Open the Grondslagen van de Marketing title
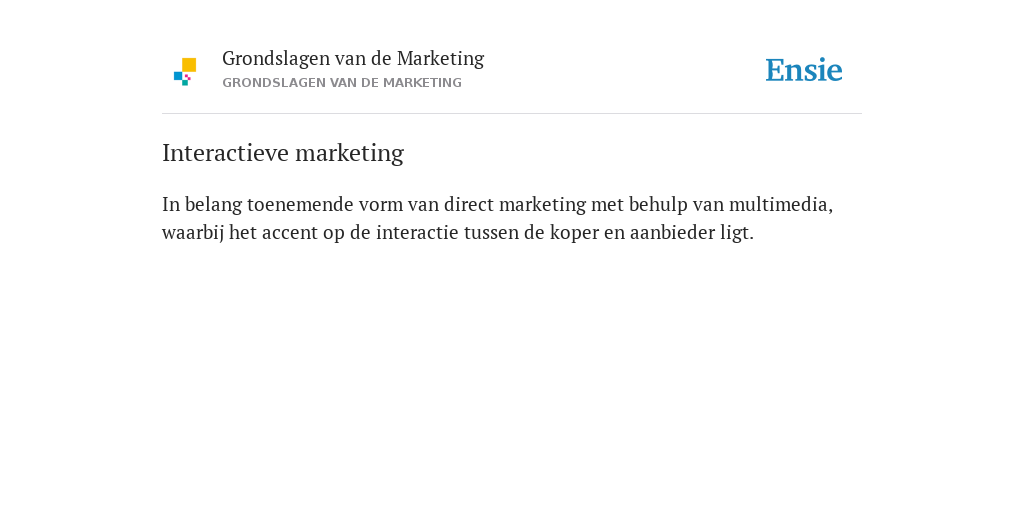The width and height of the screenshot is (1024, 512). [x=353, y=58]
